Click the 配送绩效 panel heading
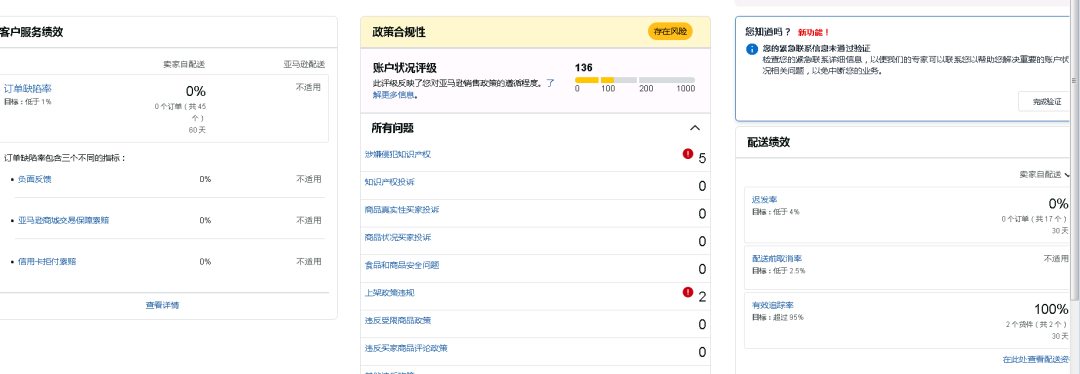The width and height of the screenshot is (1080, 374). click(768, 143)
